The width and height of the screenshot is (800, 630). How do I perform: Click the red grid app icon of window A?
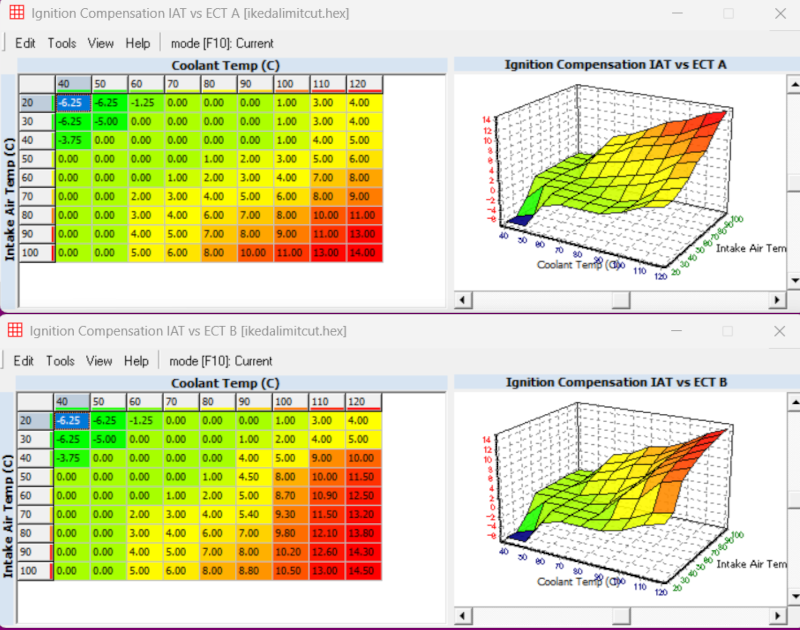(15, 13)
